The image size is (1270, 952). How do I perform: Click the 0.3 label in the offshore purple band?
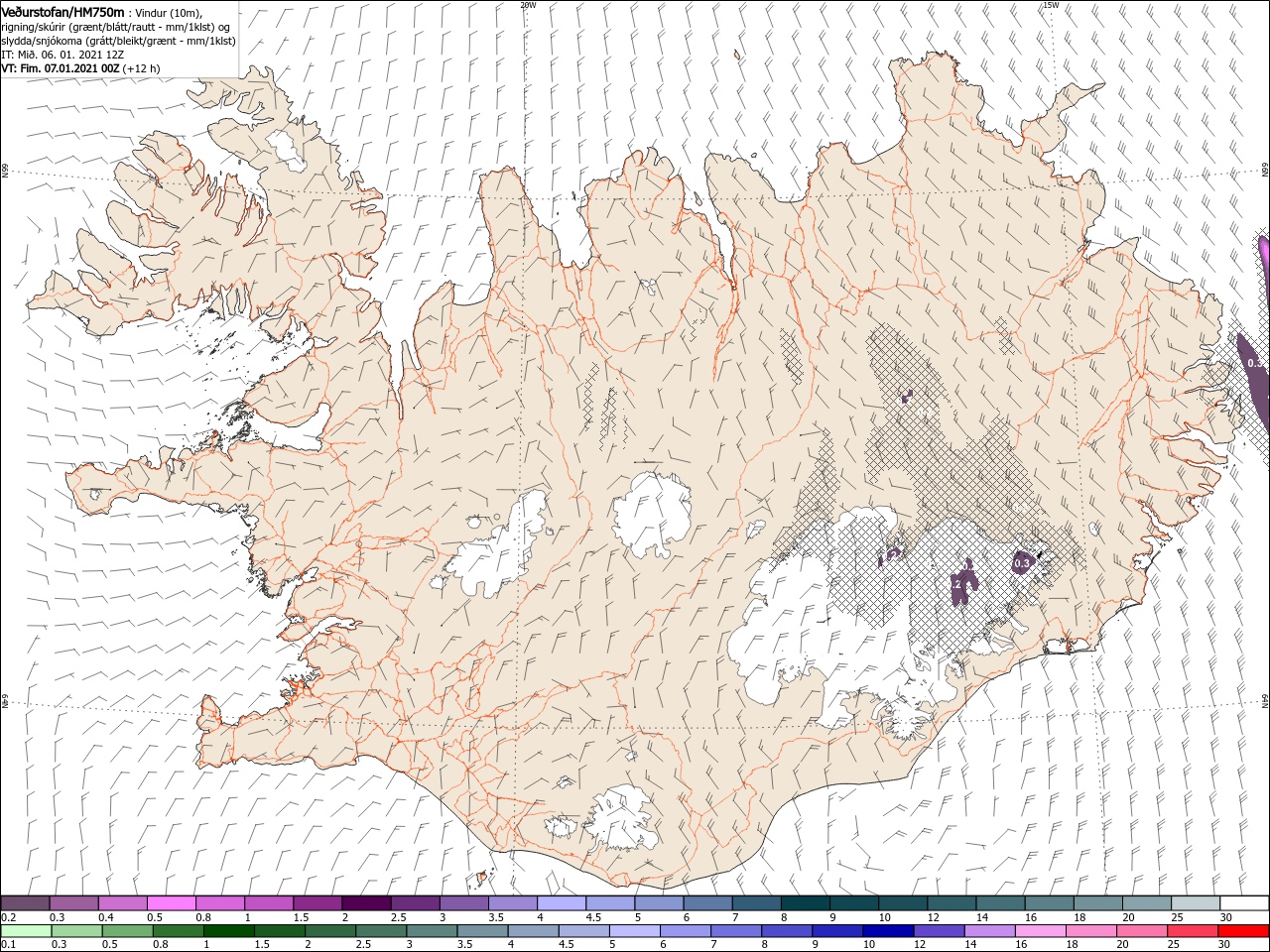(x=1255, y=363)
